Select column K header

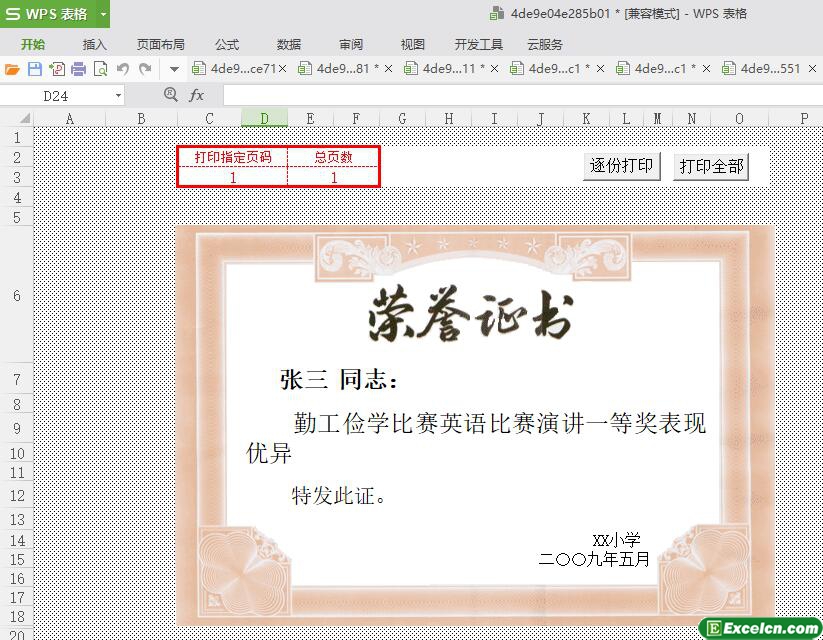[x=586, y=119]
